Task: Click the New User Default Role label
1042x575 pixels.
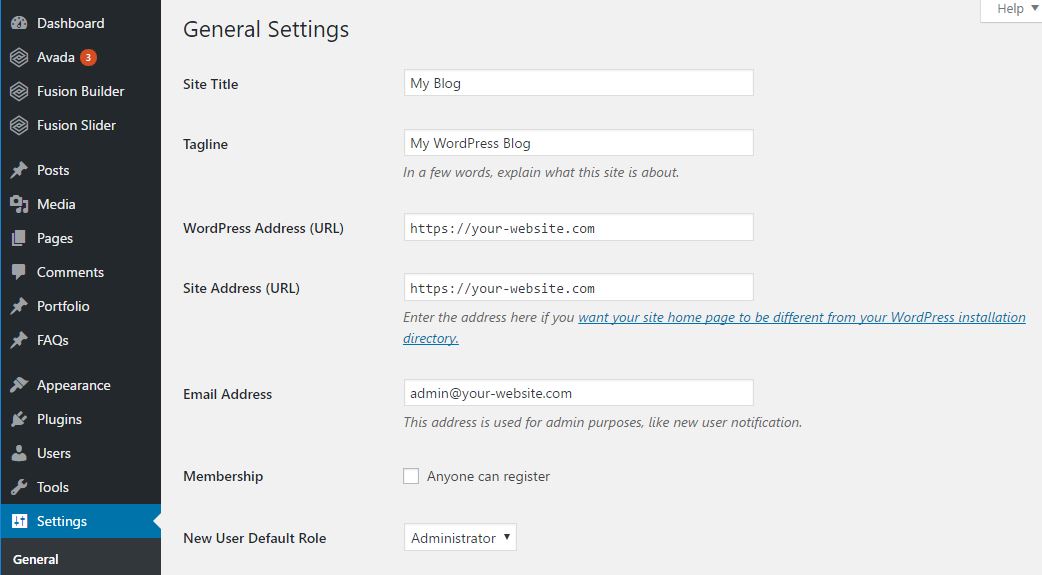Action: click(255, 538)
